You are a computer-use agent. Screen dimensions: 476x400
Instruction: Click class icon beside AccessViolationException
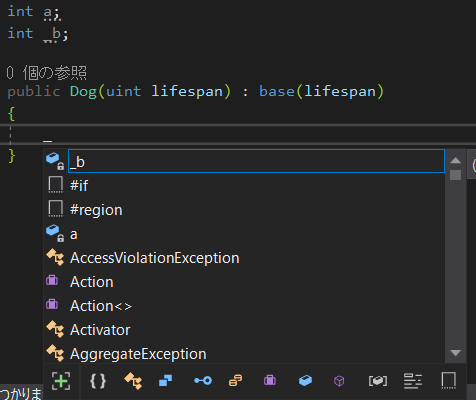coord(55,257)
